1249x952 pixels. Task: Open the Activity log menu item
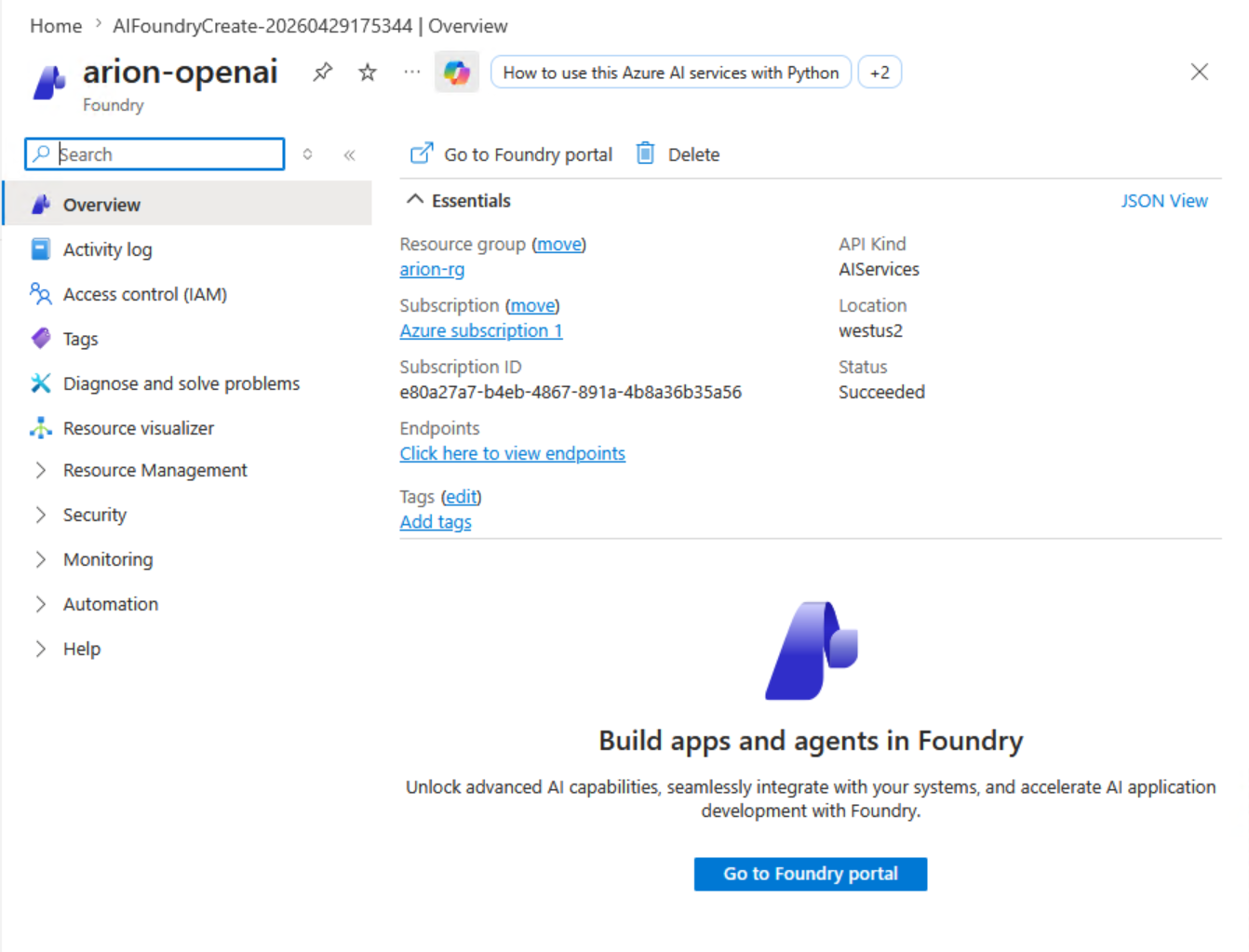pos(187,249)
